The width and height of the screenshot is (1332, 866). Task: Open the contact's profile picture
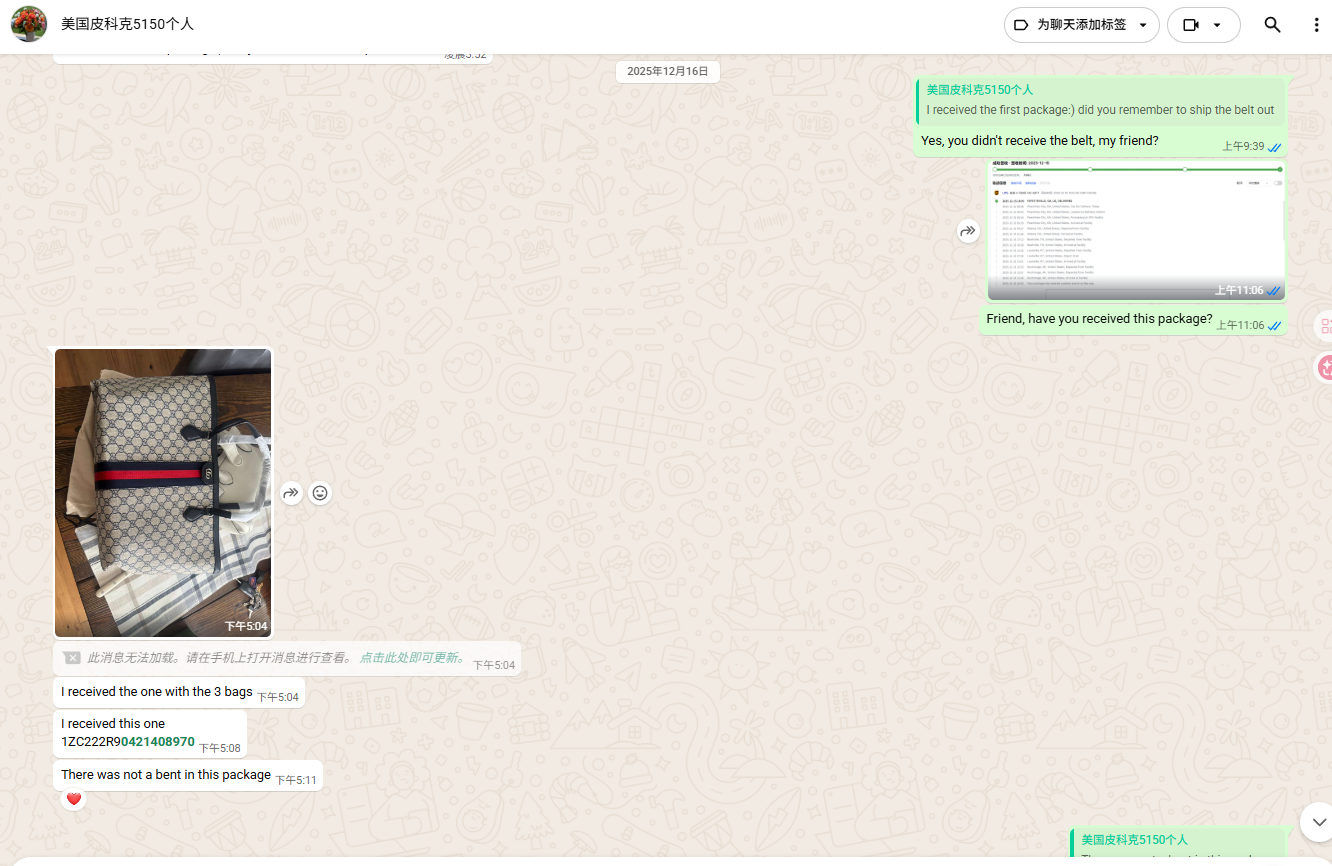coord(29,24)
